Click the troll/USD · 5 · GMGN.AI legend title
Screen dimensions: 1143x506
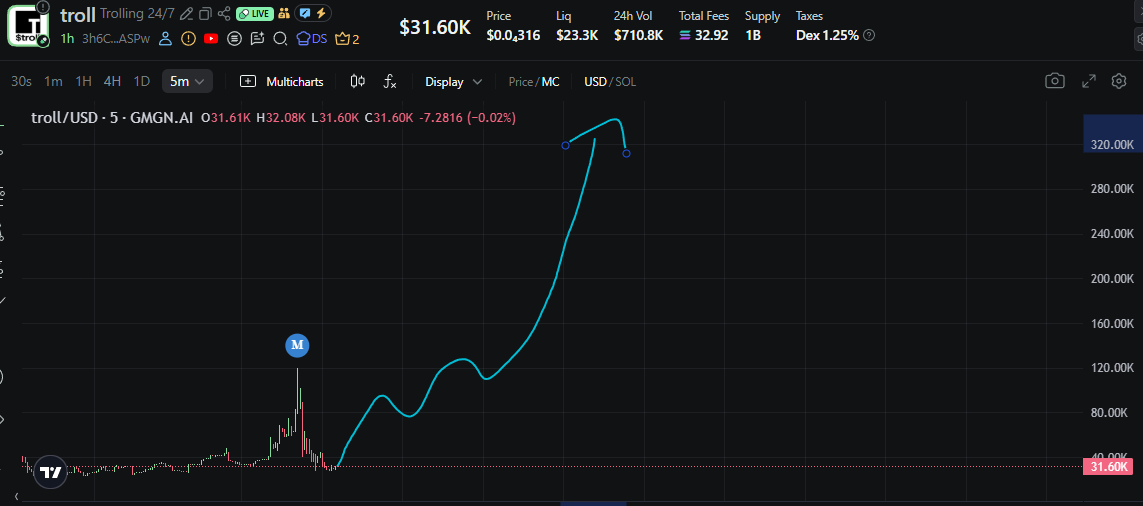tap(112, 117)
